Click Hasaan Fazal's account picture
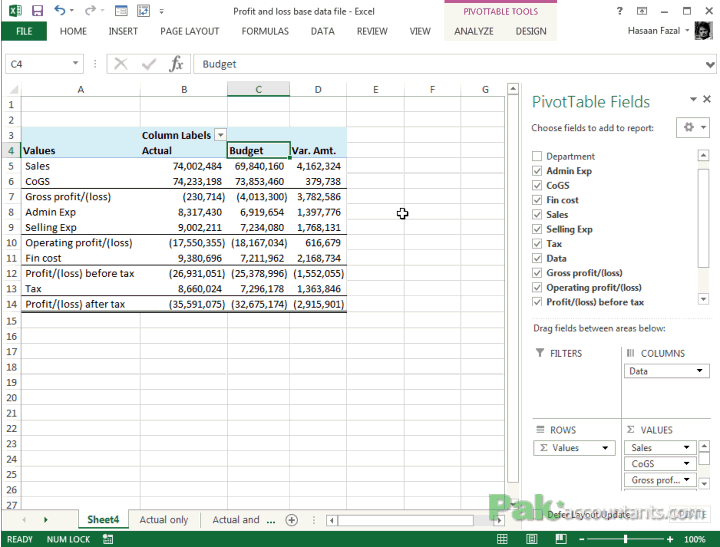 point(703,31)
